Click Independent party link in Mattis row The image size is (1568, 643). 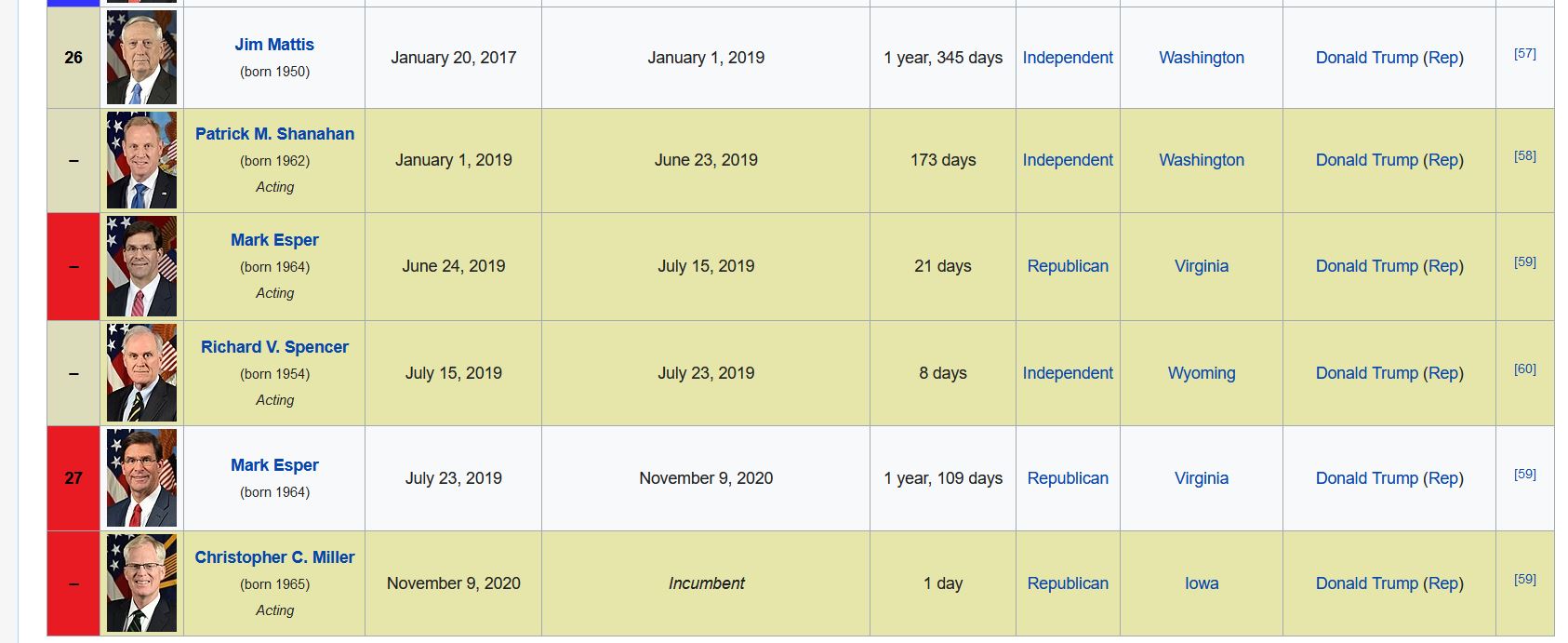(1068, 58)
